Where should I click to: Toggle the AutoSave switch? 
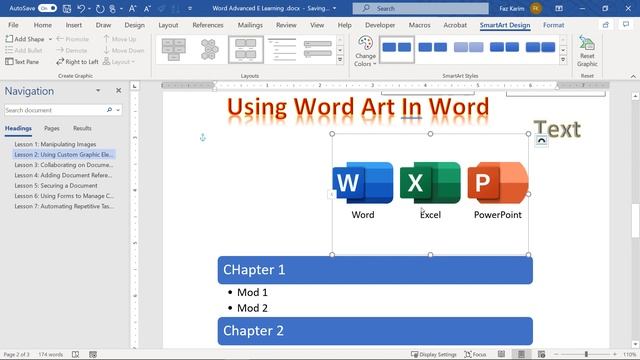coord(47,8)
